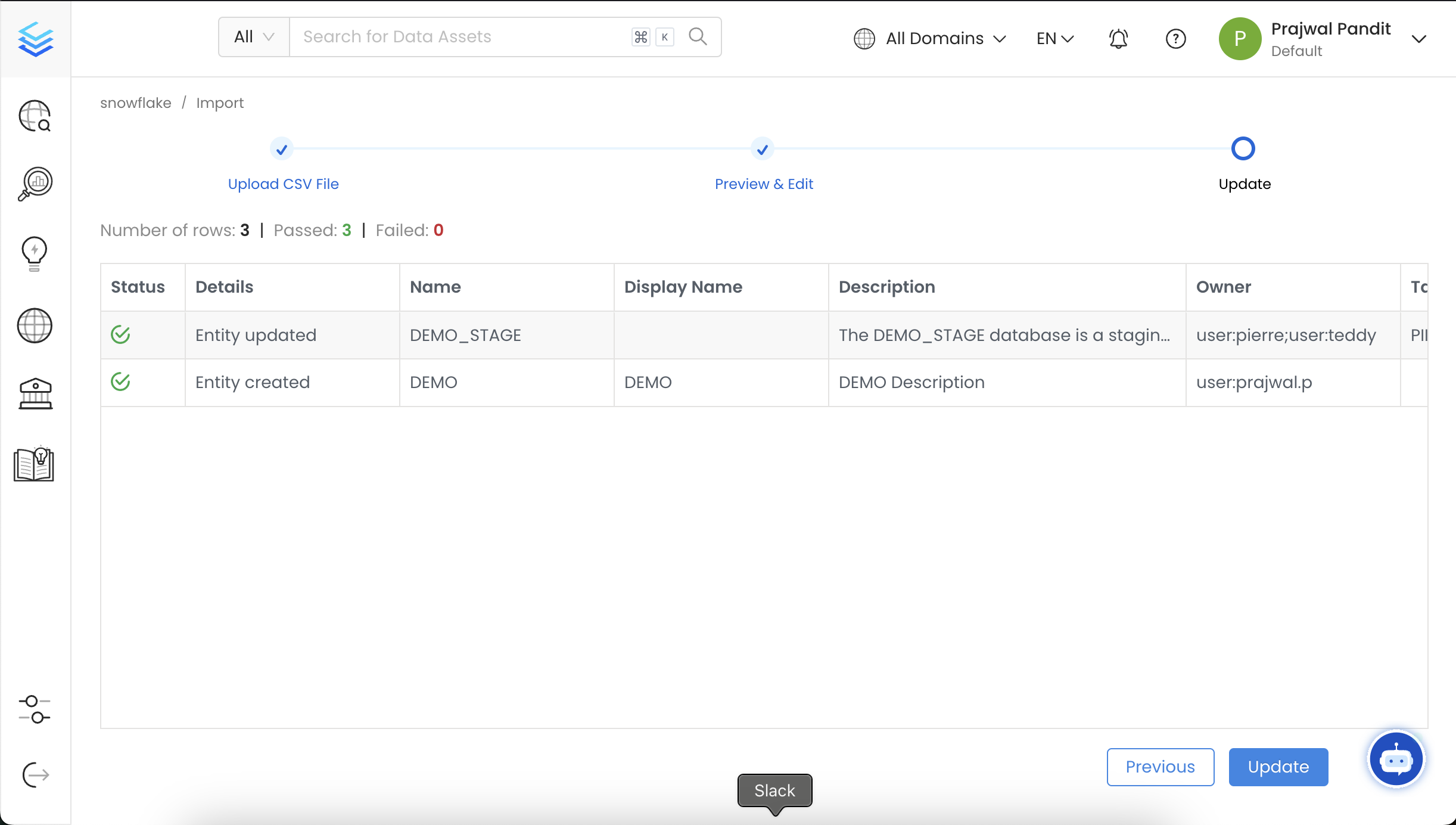The width and height of the screenshot is (1456, 825).
Task: Click the app logo in top-left corner
Action: coord(35,38)
